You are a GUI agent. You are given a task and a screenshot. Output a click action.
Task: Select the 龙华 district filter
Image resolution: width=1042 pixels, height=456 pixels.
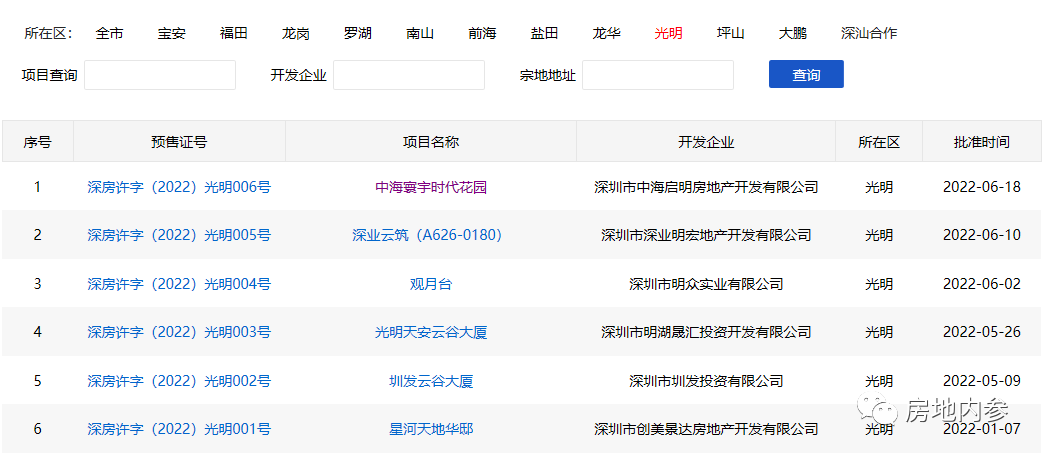tap(607, 33)
